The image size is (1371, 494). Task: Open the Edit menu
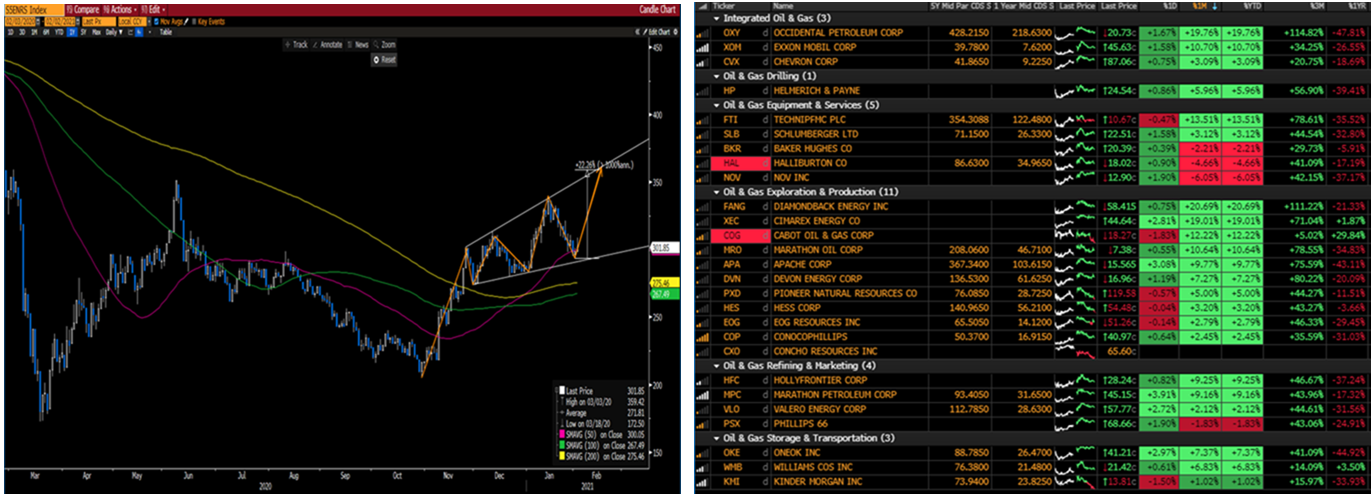pyautogui.click(x=153, y=10)
